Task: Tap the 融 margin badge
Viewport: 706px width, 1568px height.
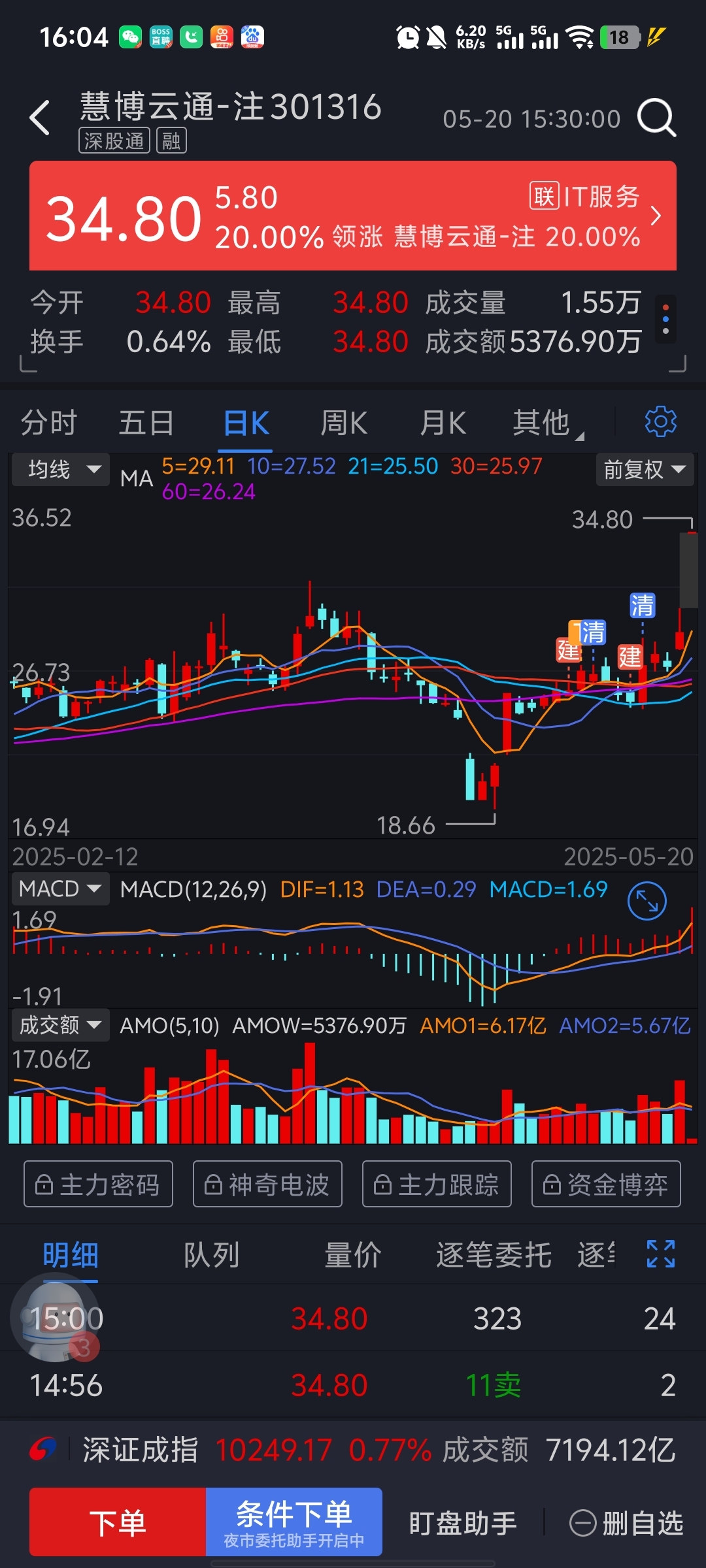Action: pos(171,140)
